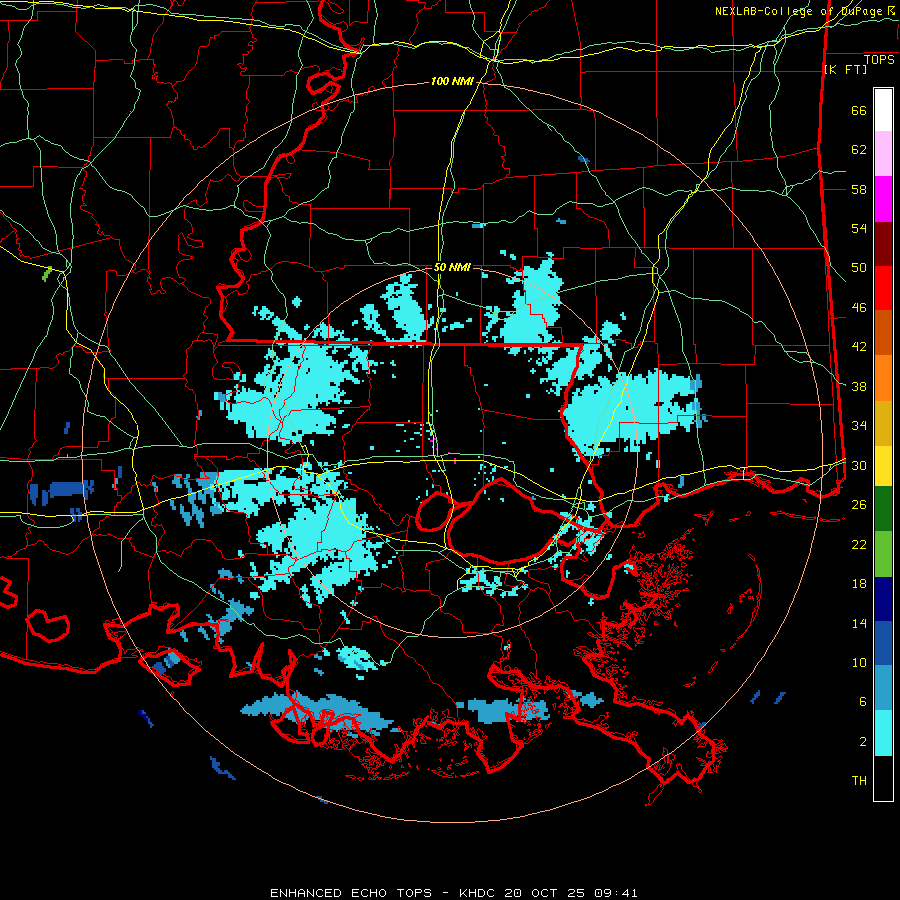Image resolution: width=900 pixels, height=900 pixels.
Task: Click the '100 NMI' range ring label
Action: coord(452,82)
